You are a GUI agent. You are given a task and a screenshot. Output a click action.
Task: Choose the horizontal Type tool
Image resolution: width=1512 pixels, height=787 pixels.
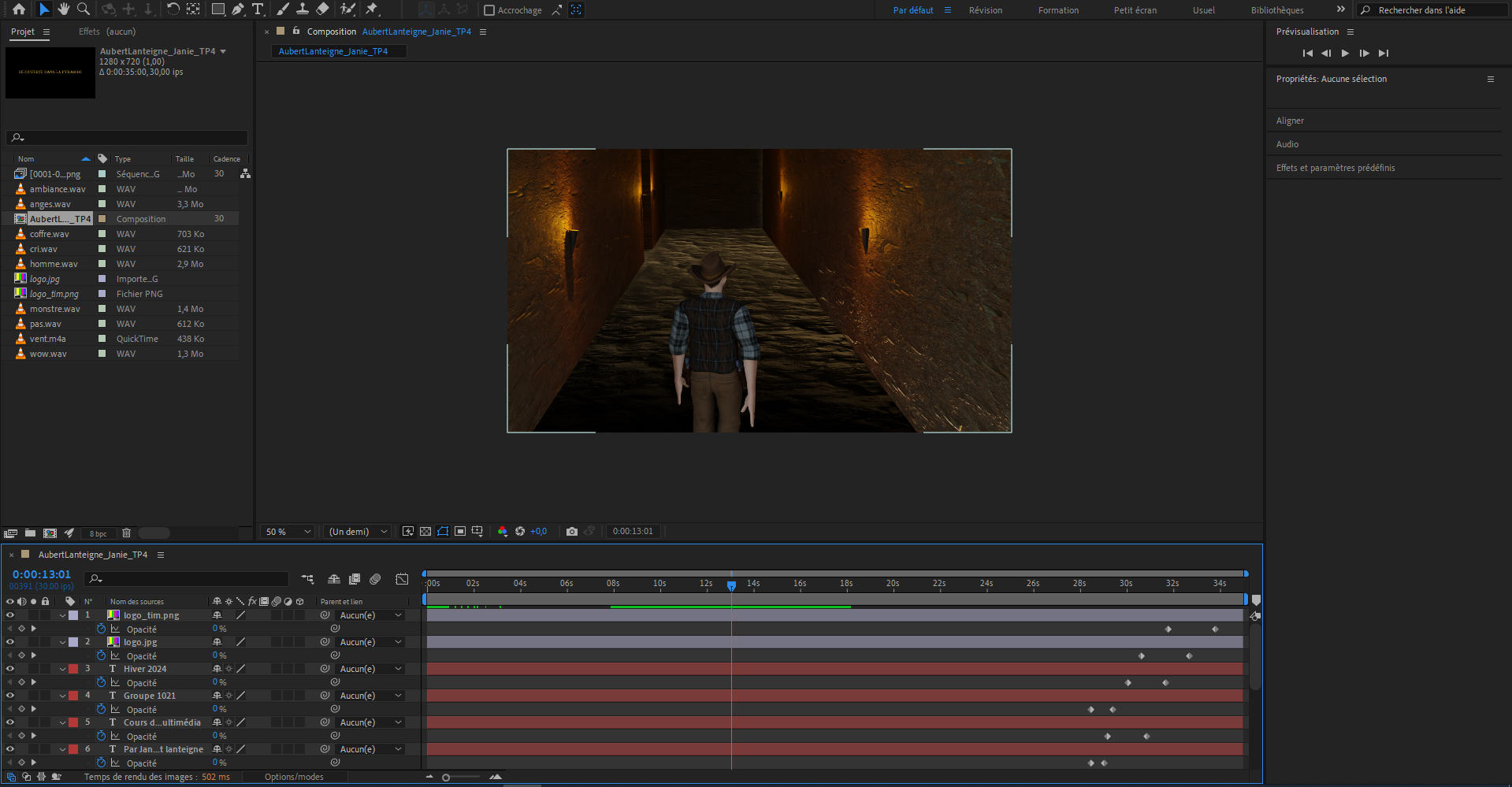tap(258, 9)
